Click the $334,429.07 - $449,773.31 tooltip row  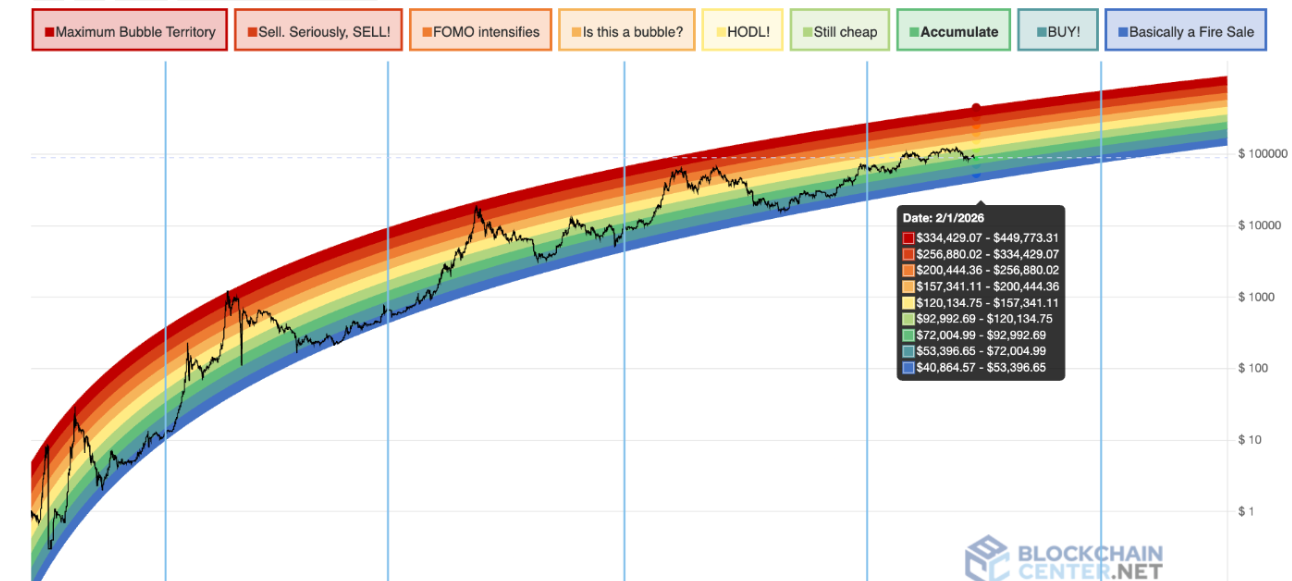click(980, 238)
